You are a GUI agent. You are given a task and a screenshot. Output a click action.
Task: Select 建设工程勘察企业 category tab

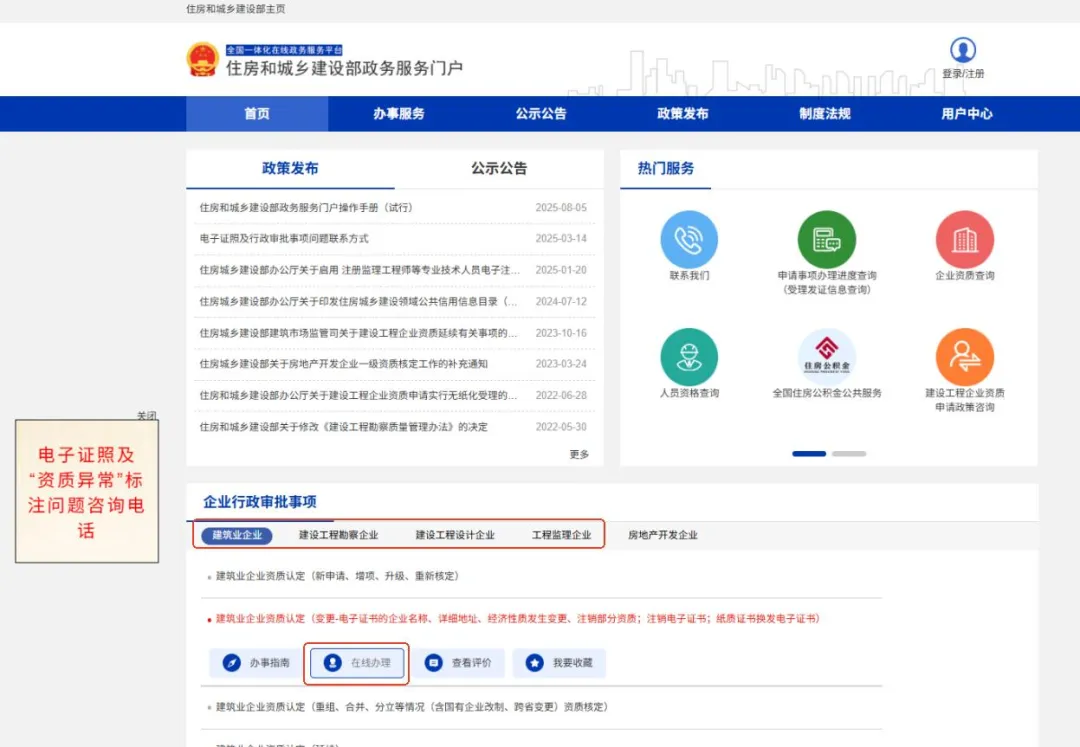pos(338,535)
